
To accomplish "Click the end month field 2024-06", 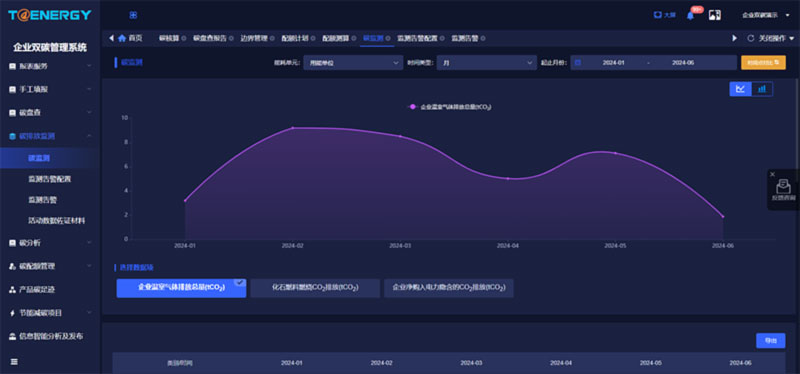I will pyautogui.click(x=683, y=63).
